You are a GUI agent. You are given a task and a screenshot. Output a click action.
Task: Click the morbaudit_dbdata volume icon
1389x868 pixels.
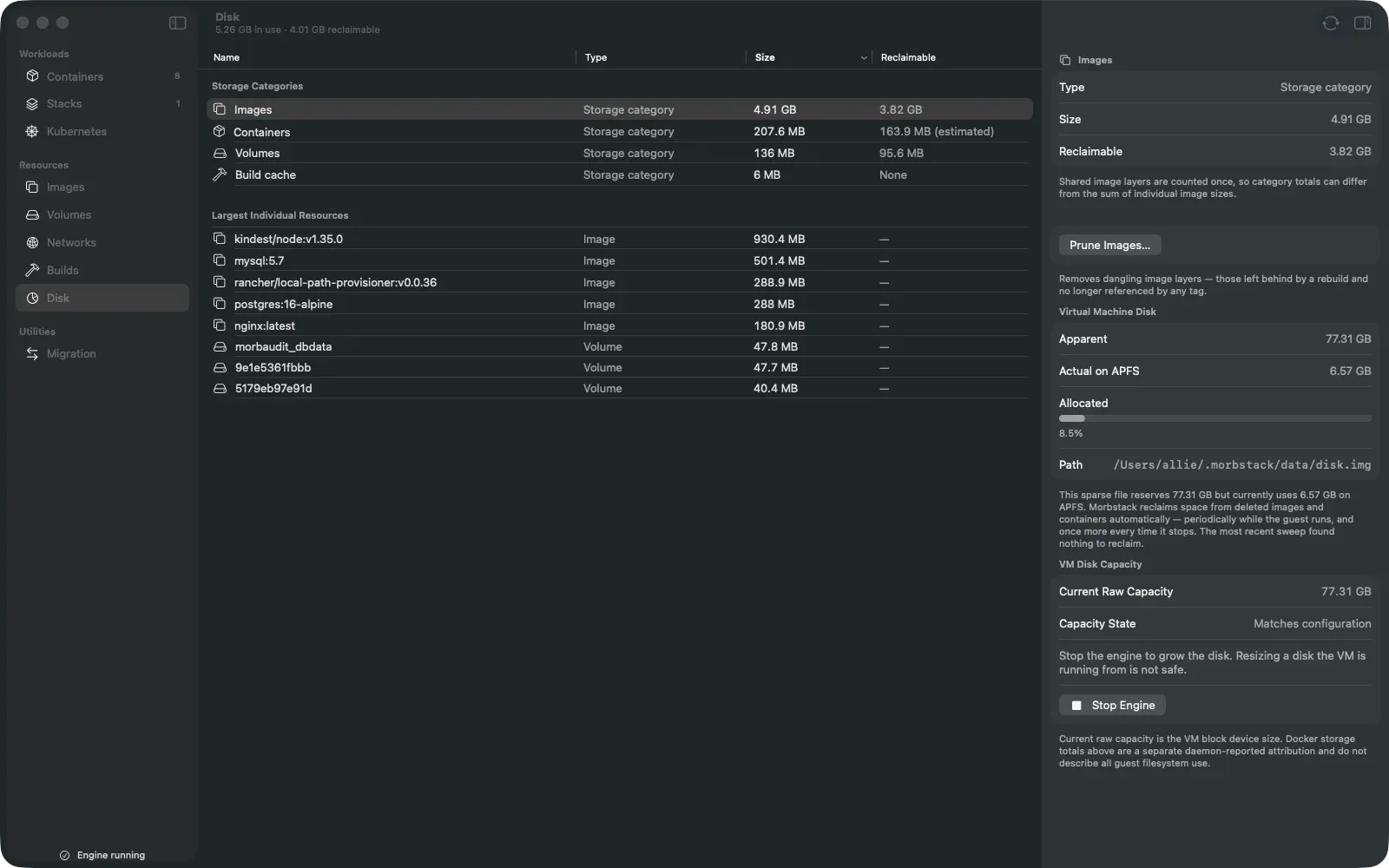(x=220, y=346)
